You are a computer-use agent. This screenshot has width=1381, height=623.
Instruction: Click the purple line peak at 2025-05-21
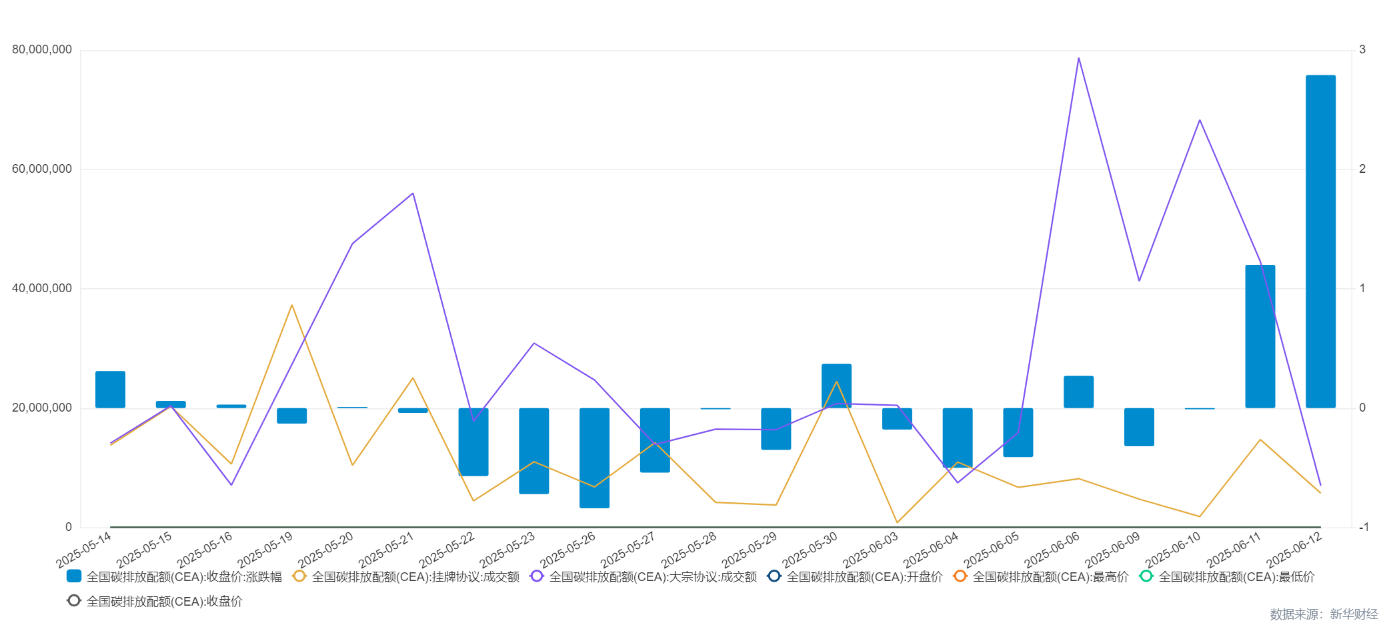[x=413, y=193]
